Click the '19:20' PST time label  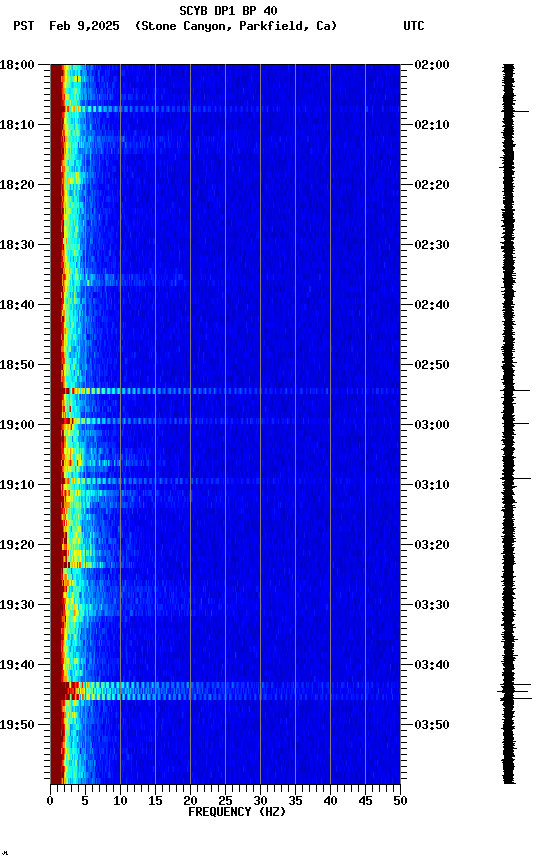coord(17,545)
